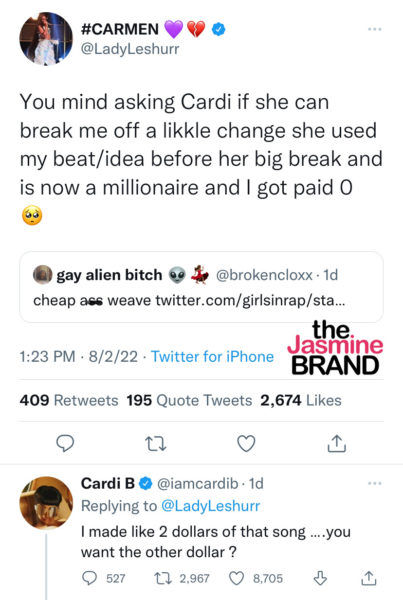View the 2,674 Likes list
This screenshot has height=600, width=403.
pos(301,400)
